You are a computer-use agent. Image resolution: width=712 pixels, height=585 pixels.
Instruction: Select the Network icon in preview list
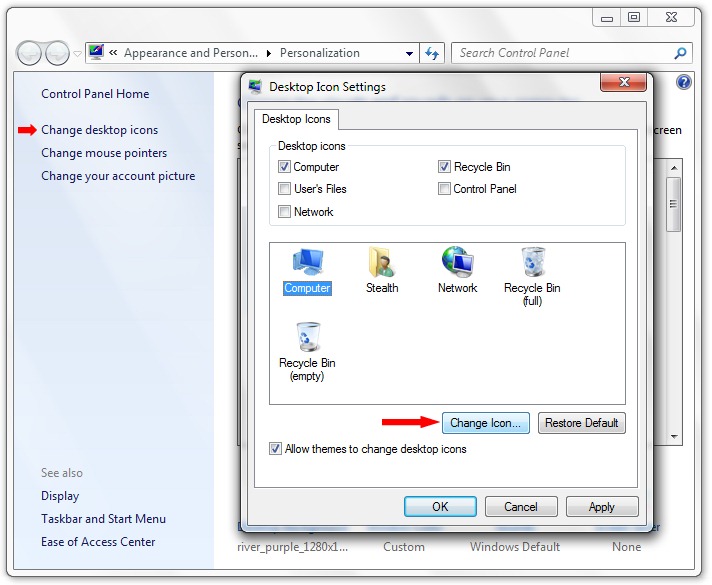point(457,270)
